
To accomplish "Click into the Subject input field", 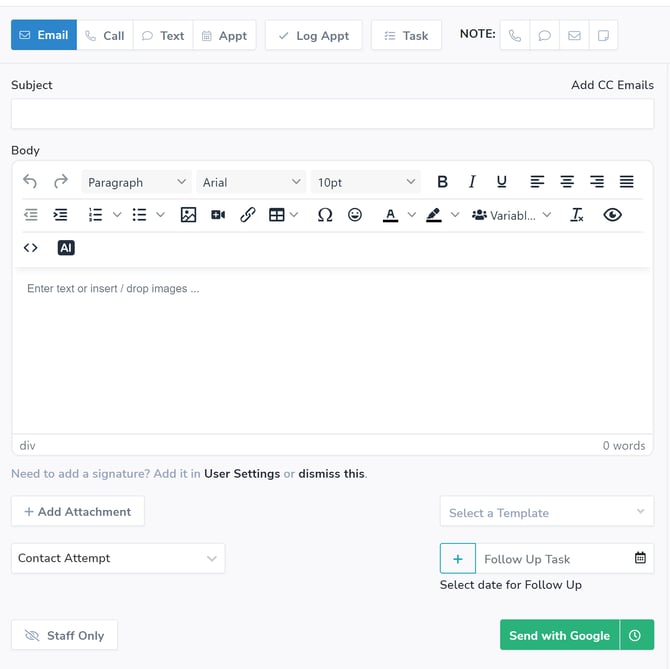I will point(332,114).
